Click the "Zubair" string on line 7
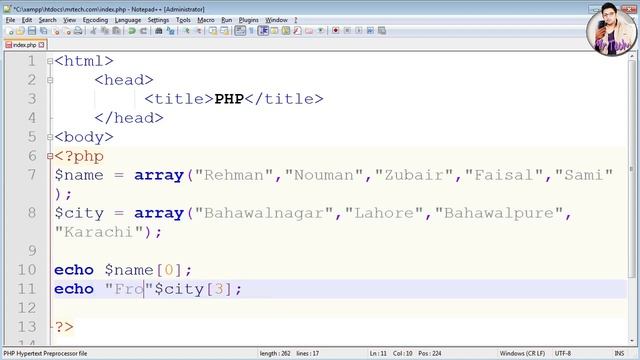The width and height of the screenshot is (640, 360). point(414,175)
